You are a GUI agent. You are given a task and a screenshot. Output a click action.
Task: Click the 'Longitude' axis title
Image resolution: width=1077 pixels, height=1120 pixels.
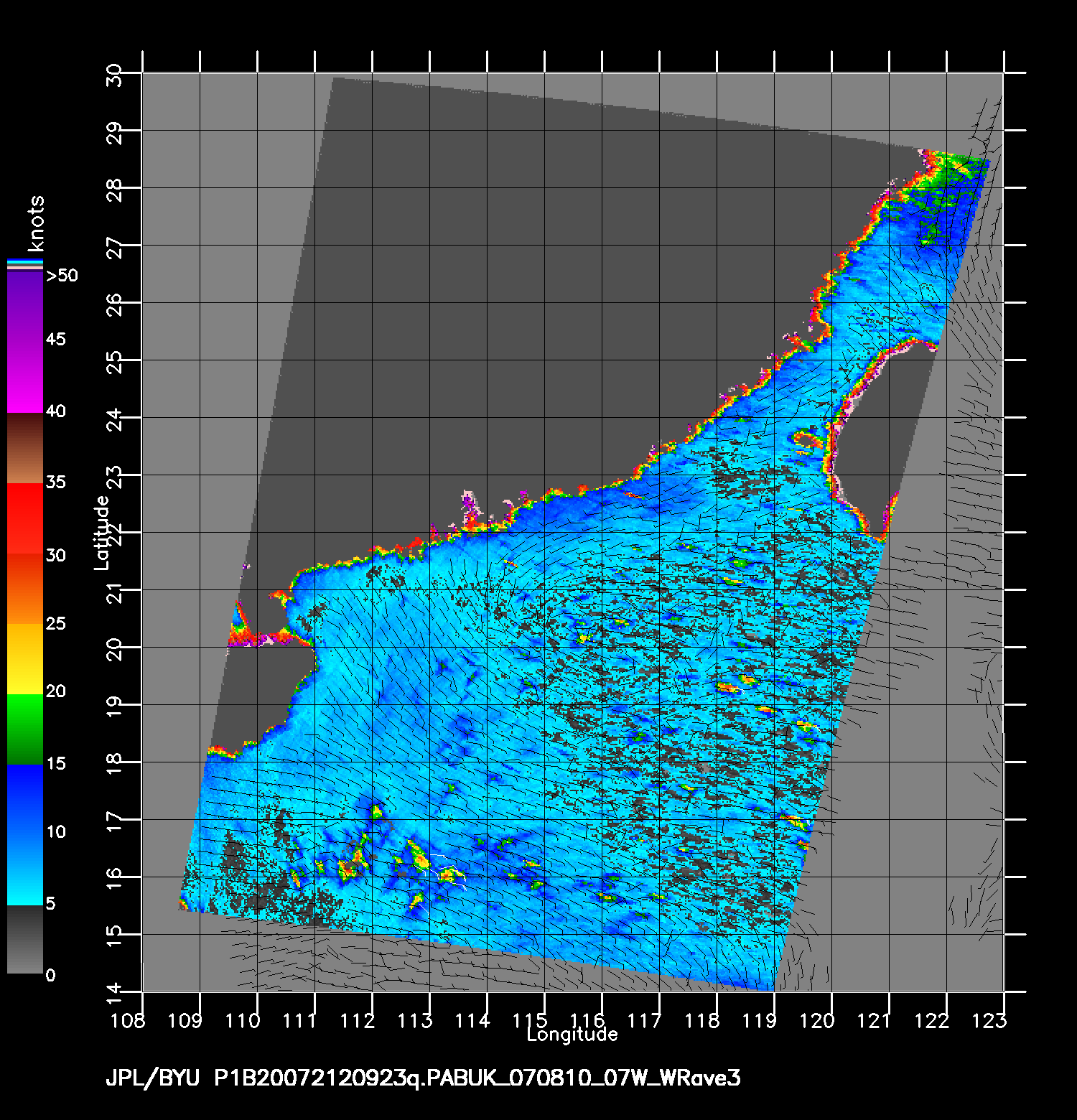tap(572, 1035)
